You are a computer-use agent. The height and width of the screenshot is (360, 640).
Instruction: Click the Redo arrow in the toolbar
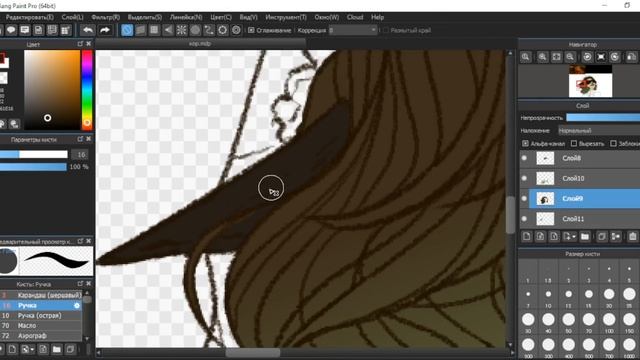point(105,30)
